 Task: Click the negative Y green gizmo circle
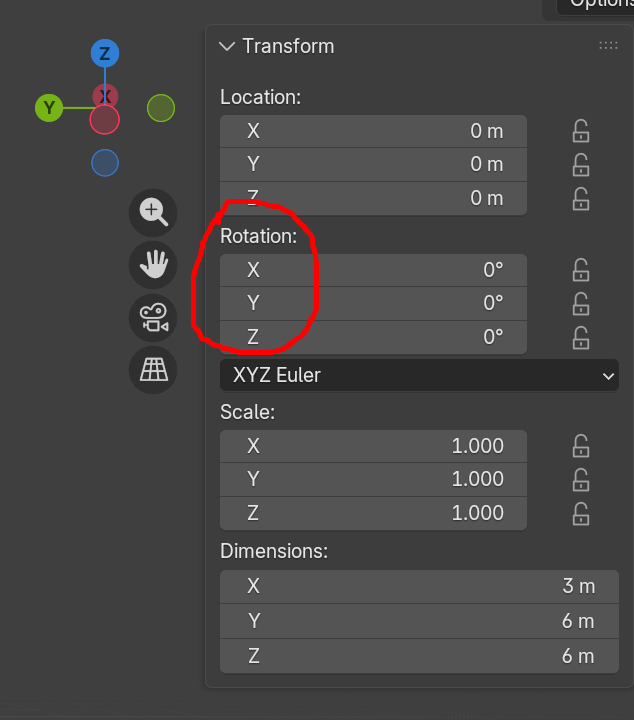coord(161,108)
